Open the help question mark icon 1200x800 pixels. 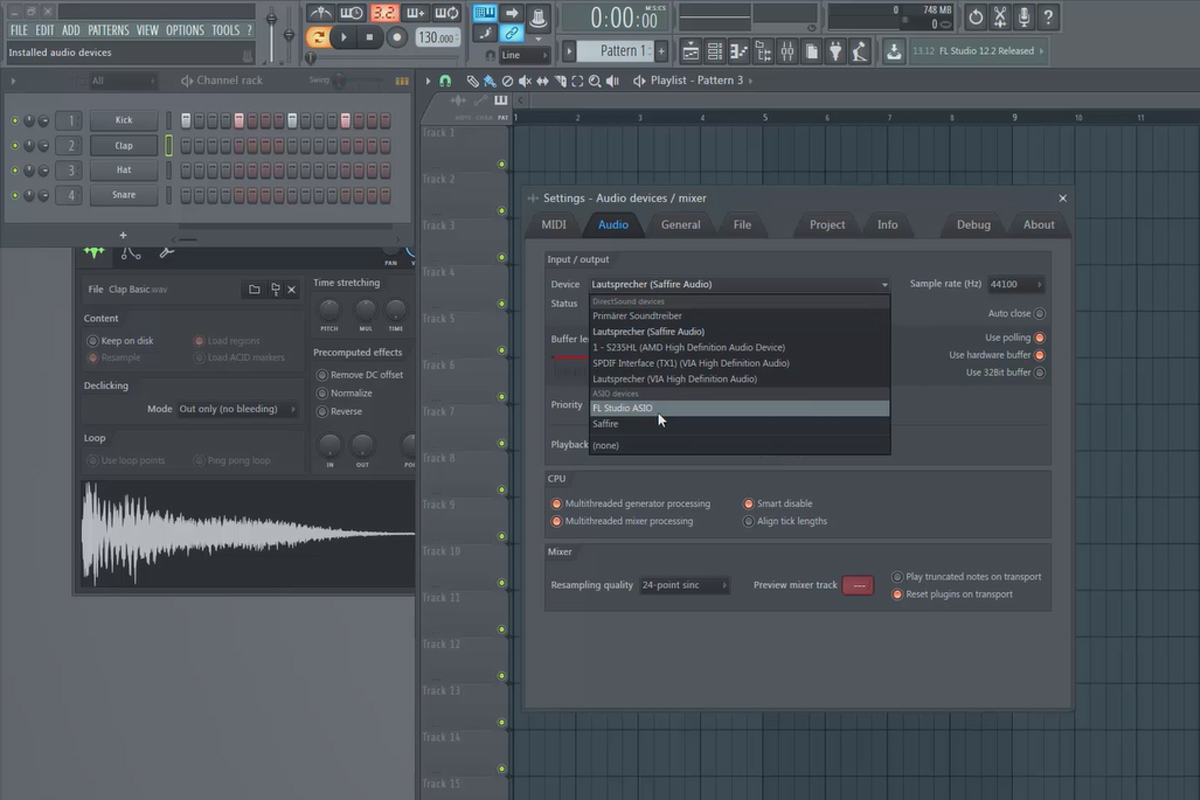coord(1048,17)
